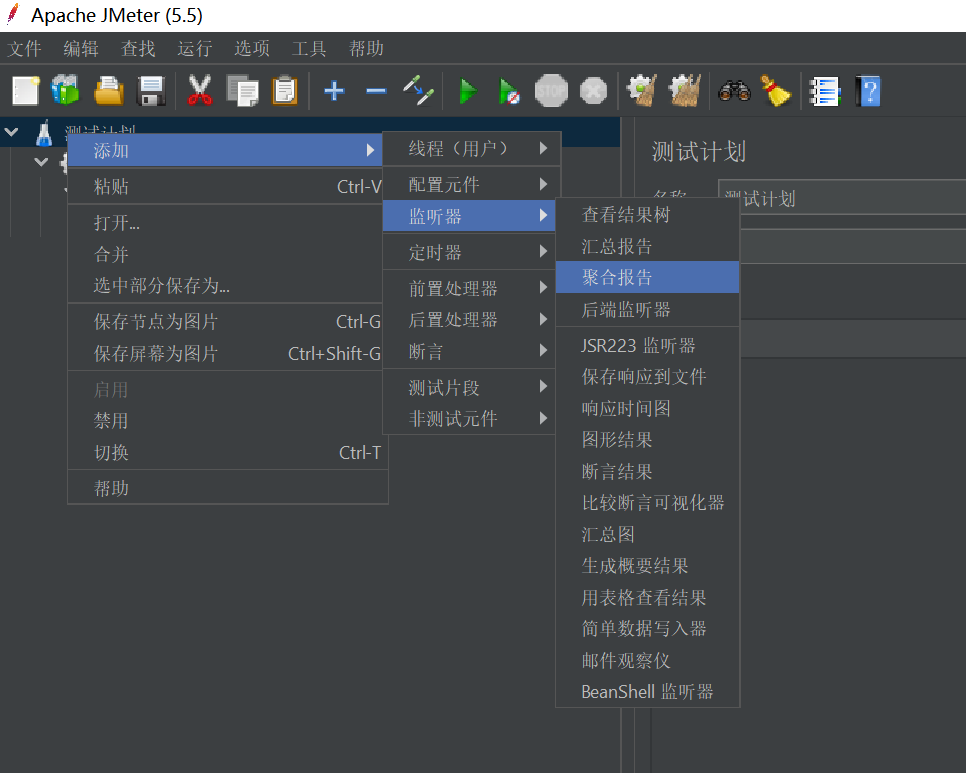Viewport: 966px width, 773px height.
Task: Click the JMeter feather title icon
Action: (x=13, y=15)
